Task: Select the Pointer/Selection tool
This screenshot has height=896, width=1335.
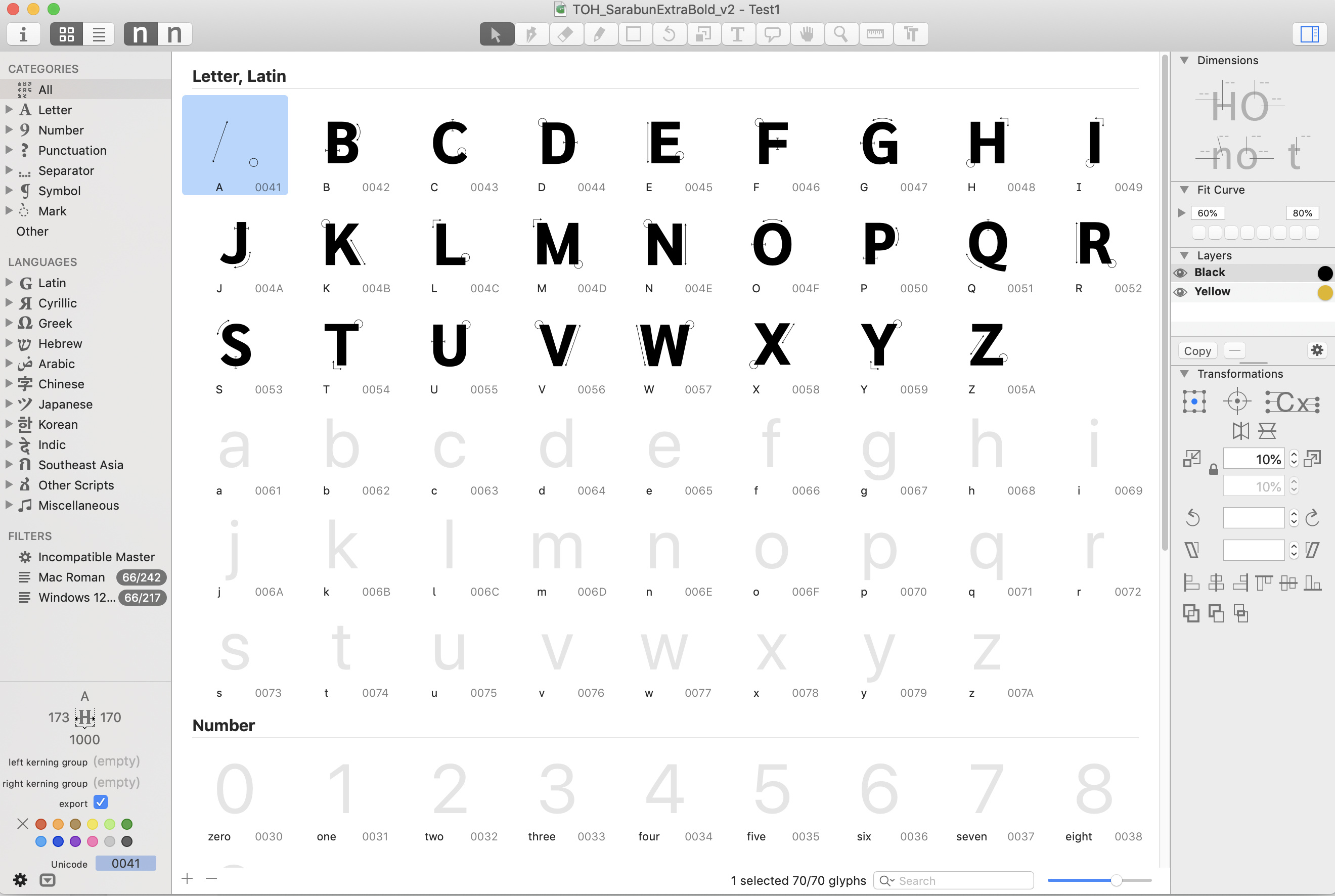Action: click(x=496, y=34)
